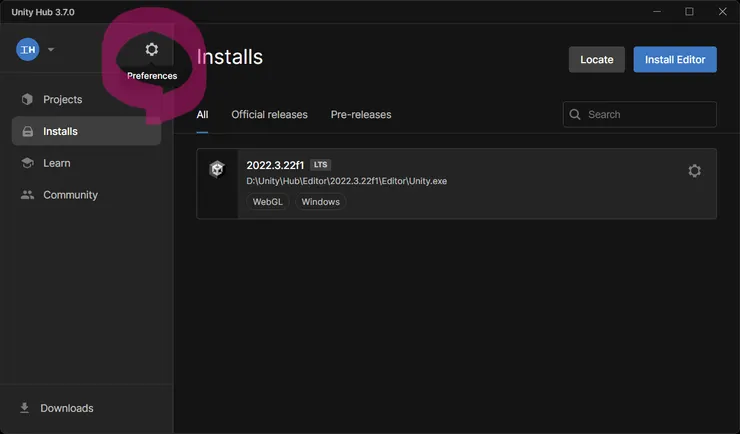This screenshot has width=740, height=434.
Task: Open settings gear for 2022.3.22f1
Action: pyautogui.click(x=694, y=171)
